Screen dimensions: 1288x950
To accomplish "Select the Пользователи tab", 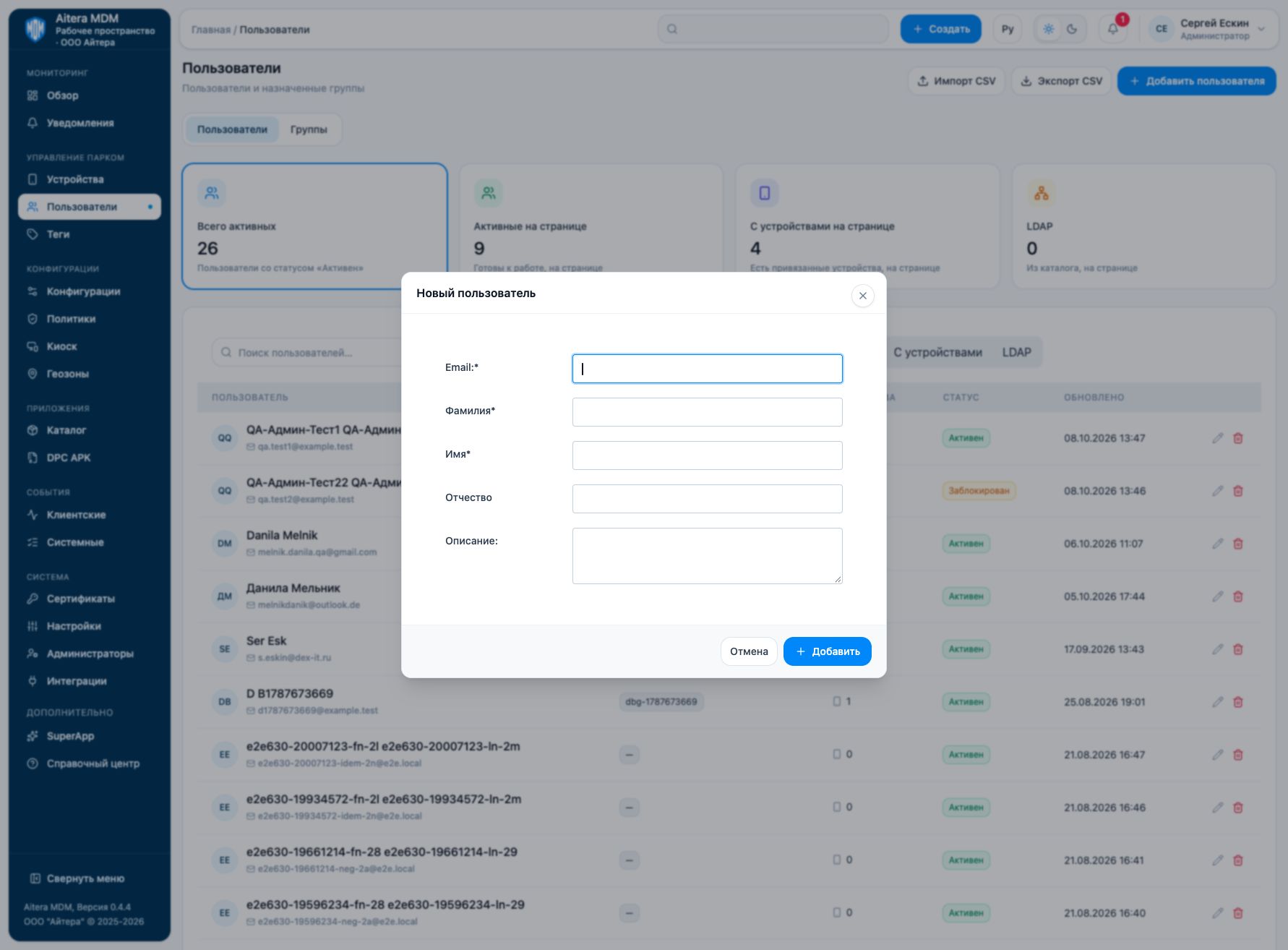I will click(232, 129).
